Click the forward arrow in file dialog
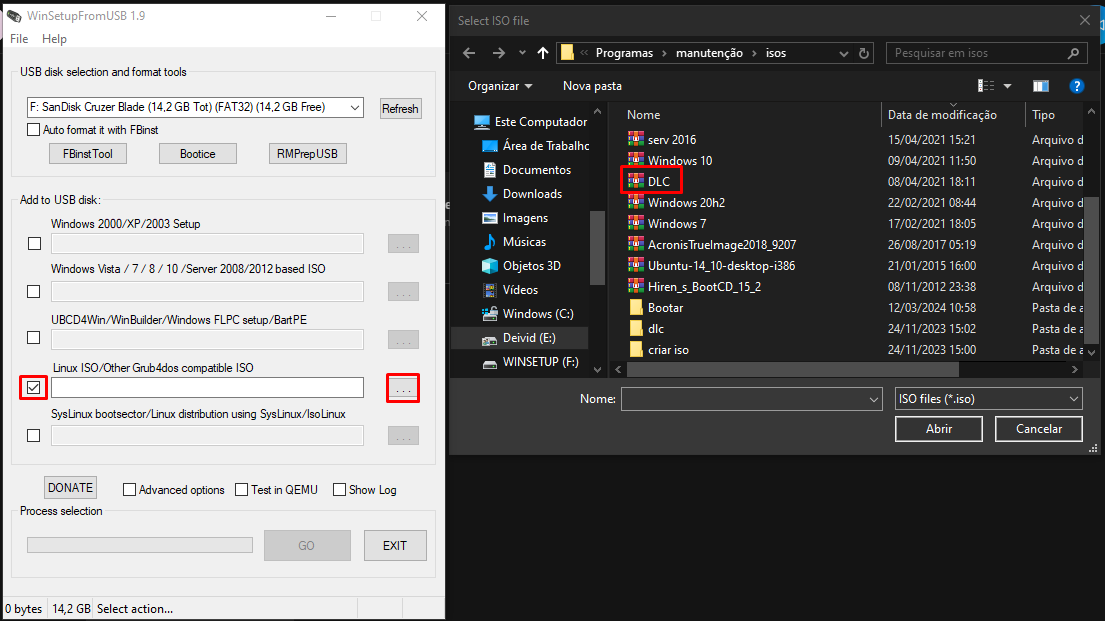Image resolution: width=1105 pixels, height=621 pixels. click(x=498, y=53)
